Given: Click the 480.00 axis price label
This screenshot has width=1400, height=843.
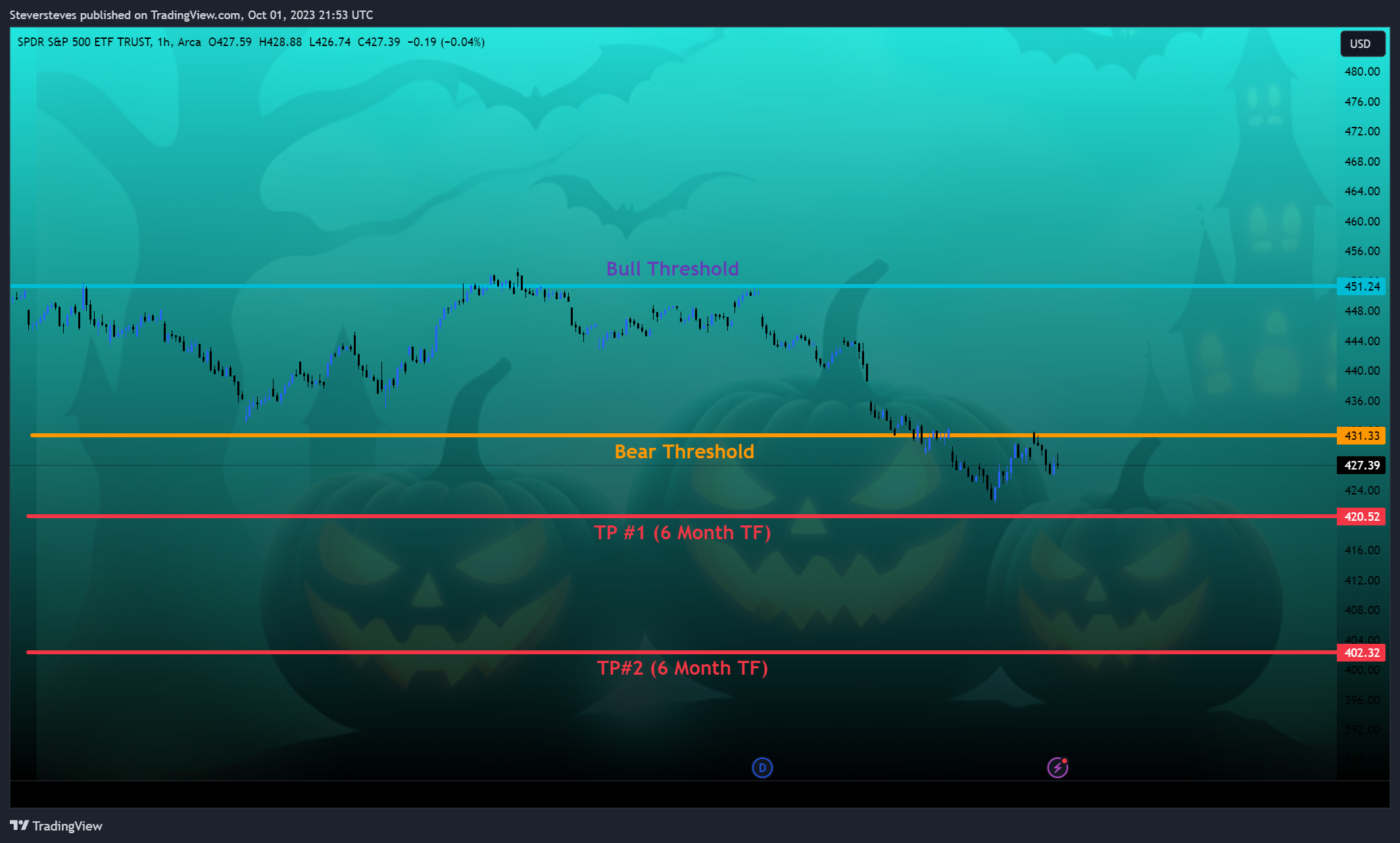Looking at the screenshot, I should click(1362, 72).
